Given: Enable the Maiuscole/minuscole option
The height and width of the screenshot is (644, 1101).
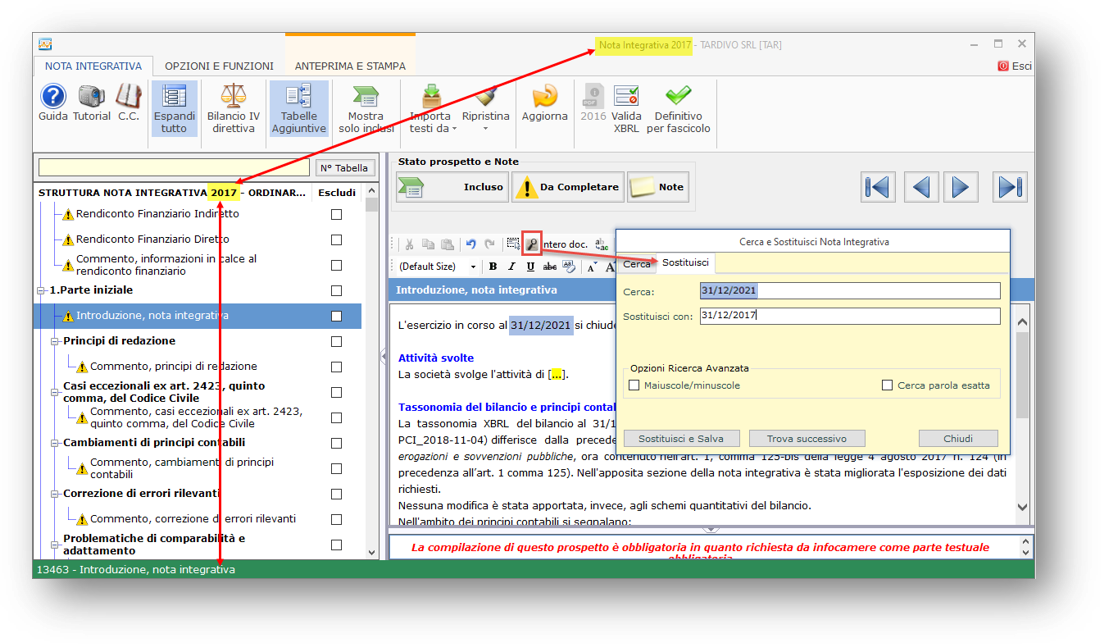Looking at the screenshot, I should [634, 385].
